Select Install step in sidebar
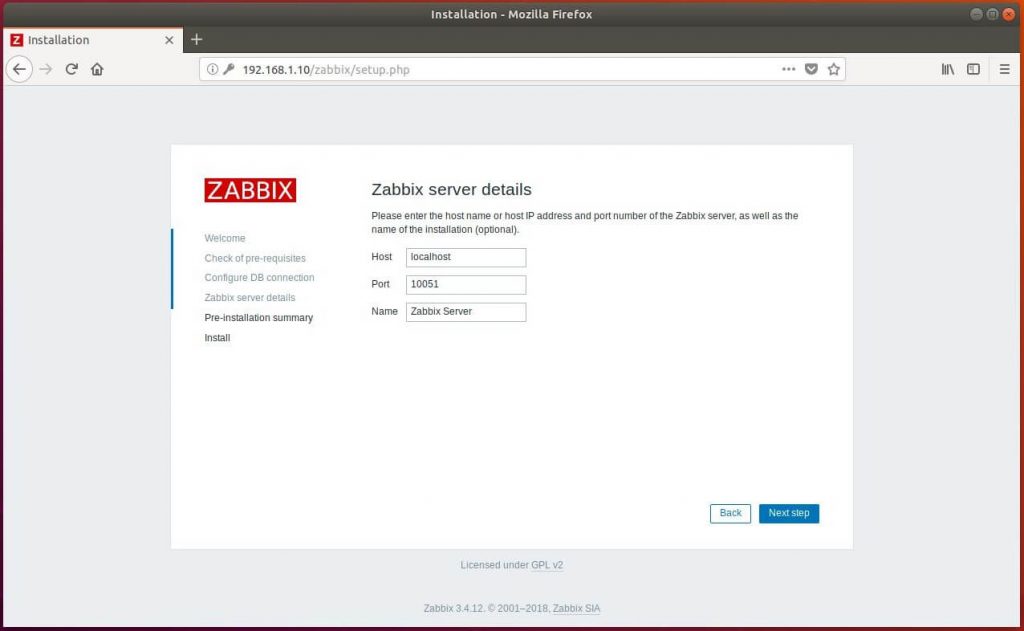Viewport: 1024px width, 631px height. (x=217, y=338)
